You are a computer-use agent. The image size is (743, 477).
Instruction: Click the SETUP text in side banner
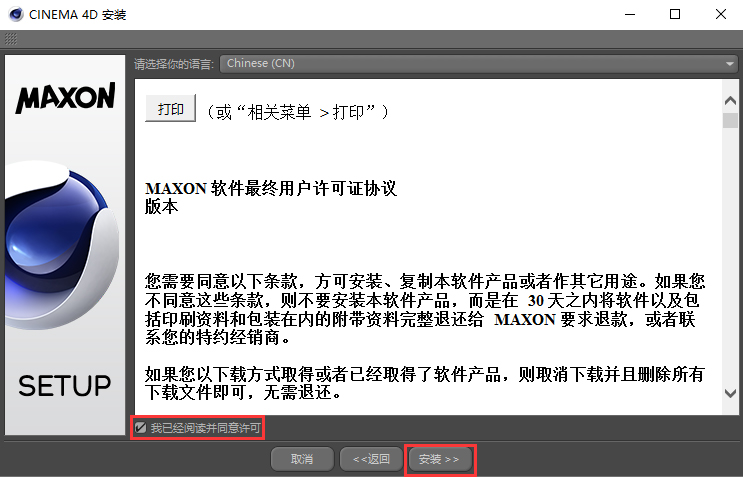65,386
